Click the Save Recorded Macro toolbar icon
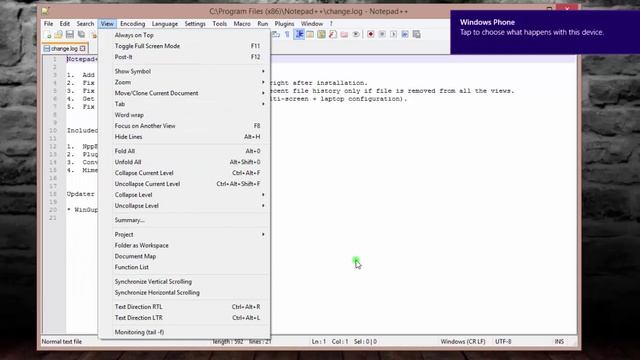 pos(416,35)
